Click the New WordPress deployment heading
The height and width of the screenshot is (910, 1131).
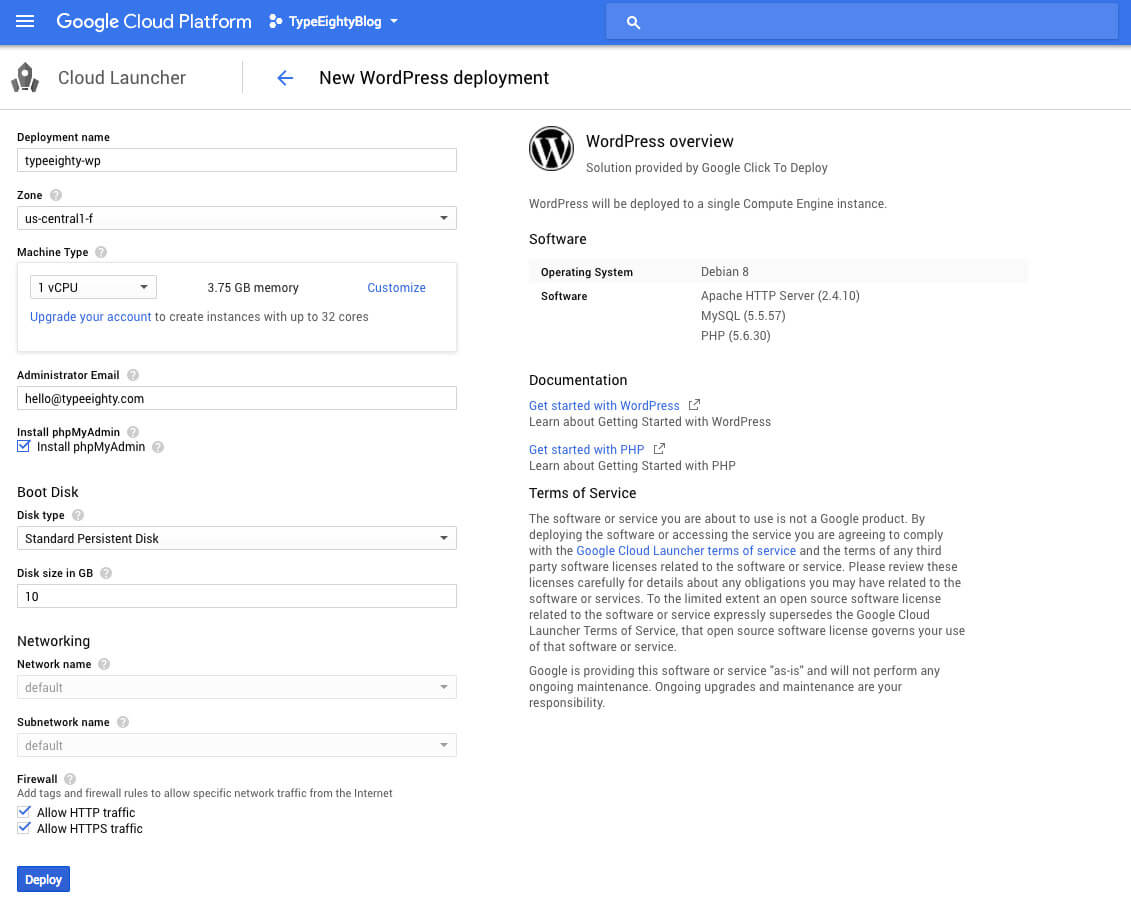(434, 78)
